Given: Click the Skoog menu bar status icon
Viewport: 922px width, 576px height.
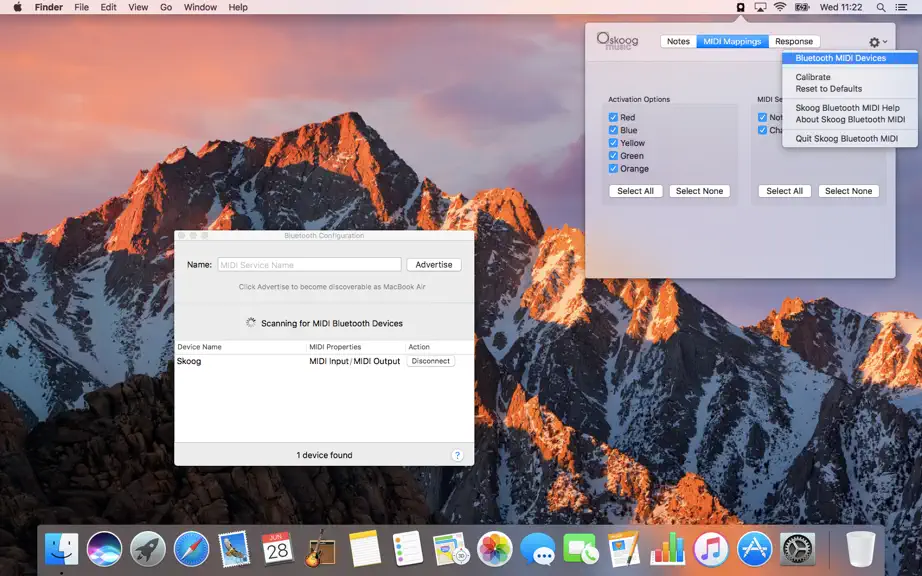Looking at the screenshot, I should (x=740, y=7).
